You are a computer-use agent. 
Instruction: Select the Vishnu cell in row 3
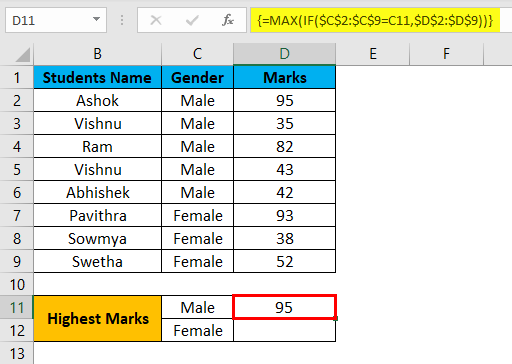click(x=97, y=123)
